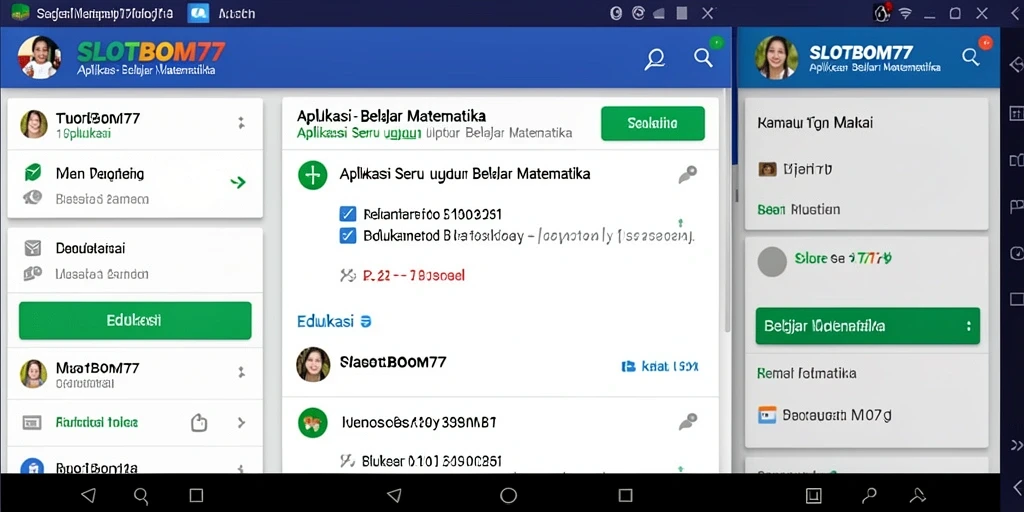Click the search icon in right SLOTBOM77 panel
This screenshot has height=512, width=1024.
coord(971,57)
